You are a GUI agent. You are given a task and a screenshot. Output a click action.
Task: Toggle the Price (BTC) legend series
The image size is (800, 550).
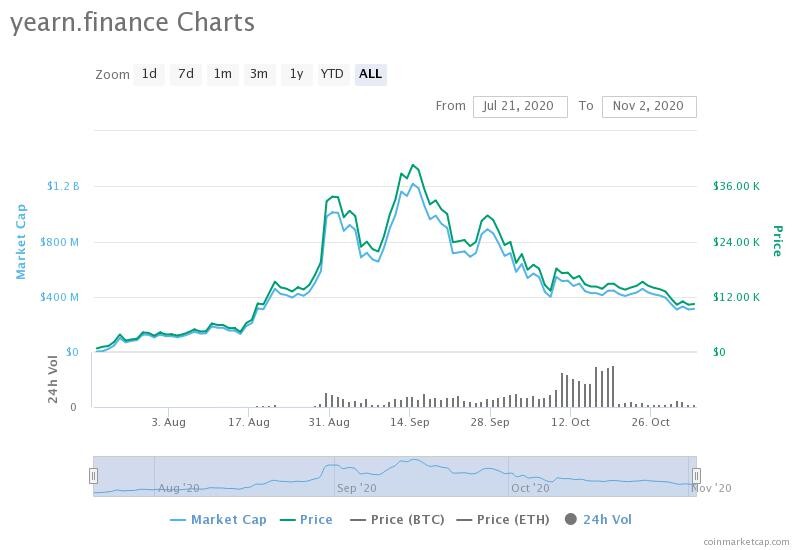(x=397, y=520)
